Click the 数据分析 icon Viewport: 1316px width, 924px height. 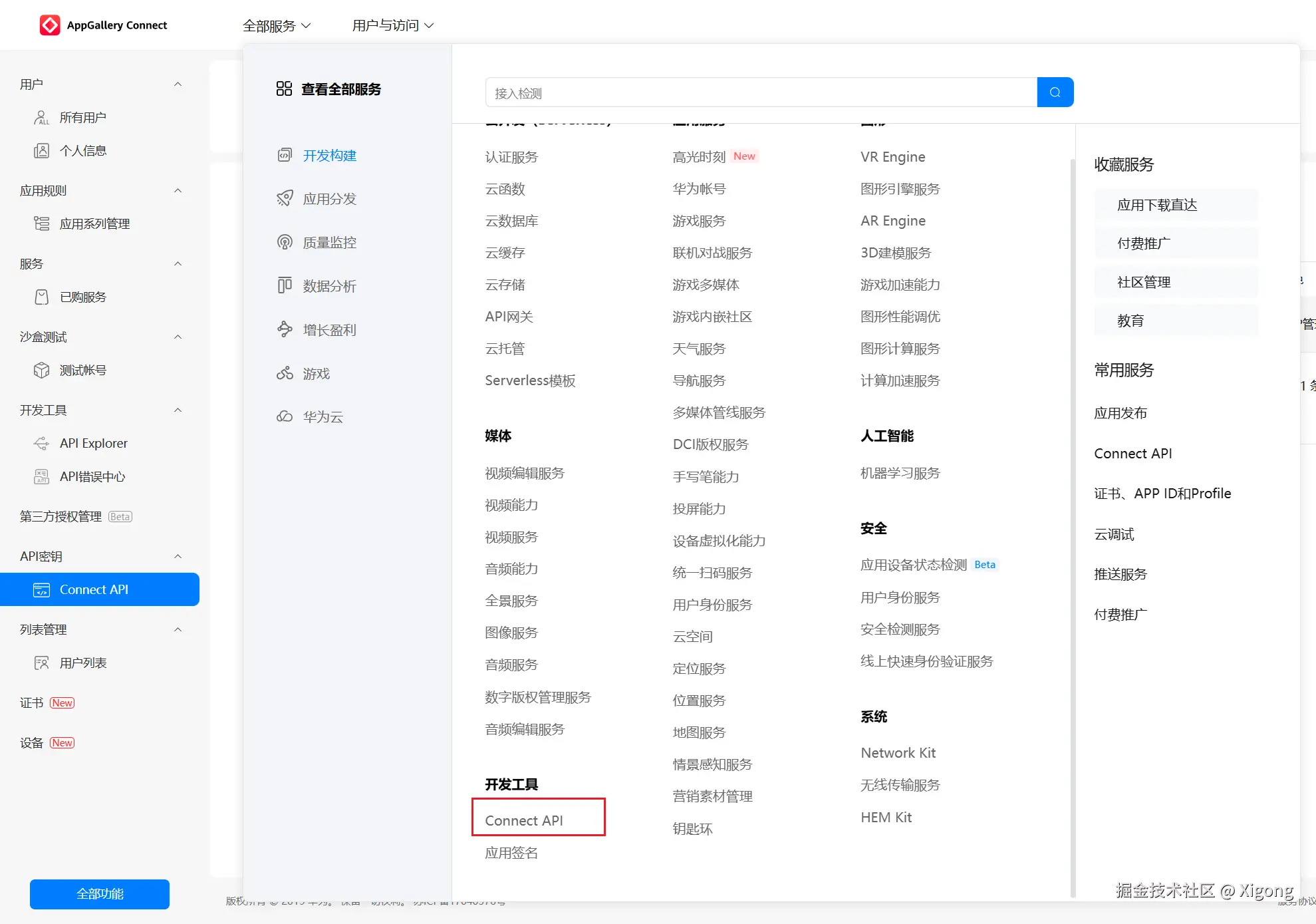coord(285,285)
